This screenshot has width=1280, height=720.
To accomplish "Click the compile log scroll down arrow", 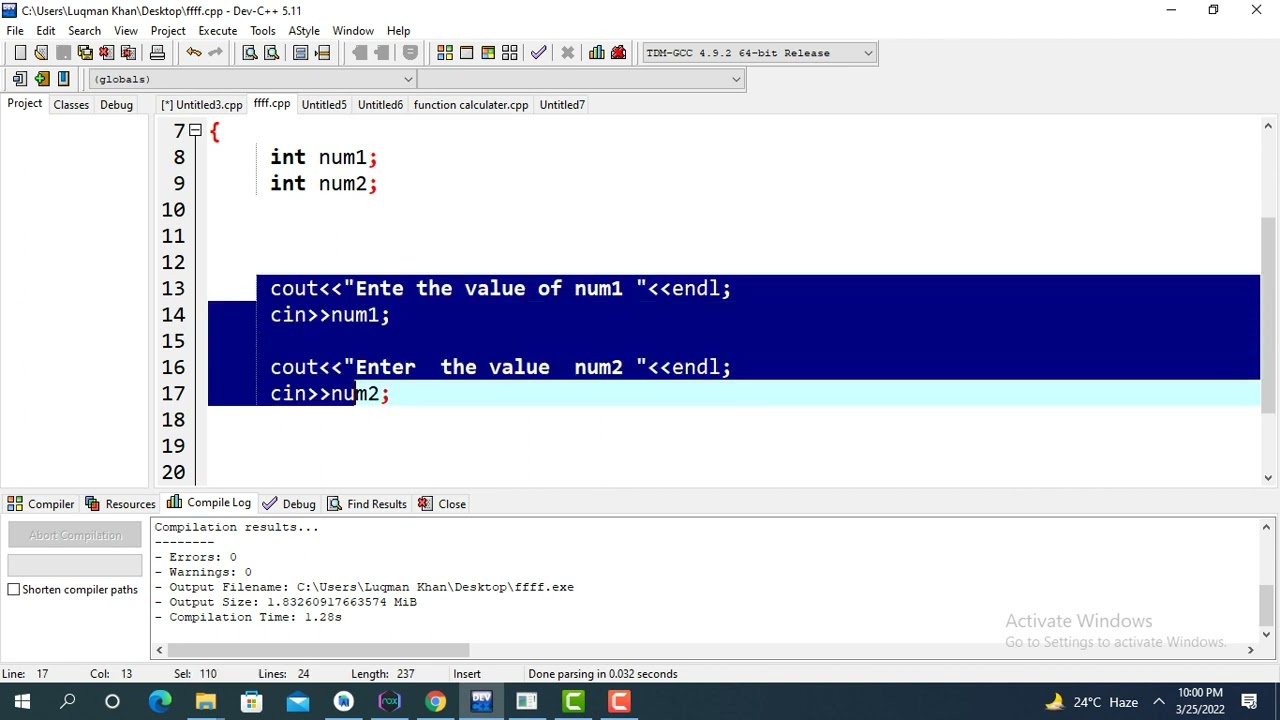I will 1266,635.
